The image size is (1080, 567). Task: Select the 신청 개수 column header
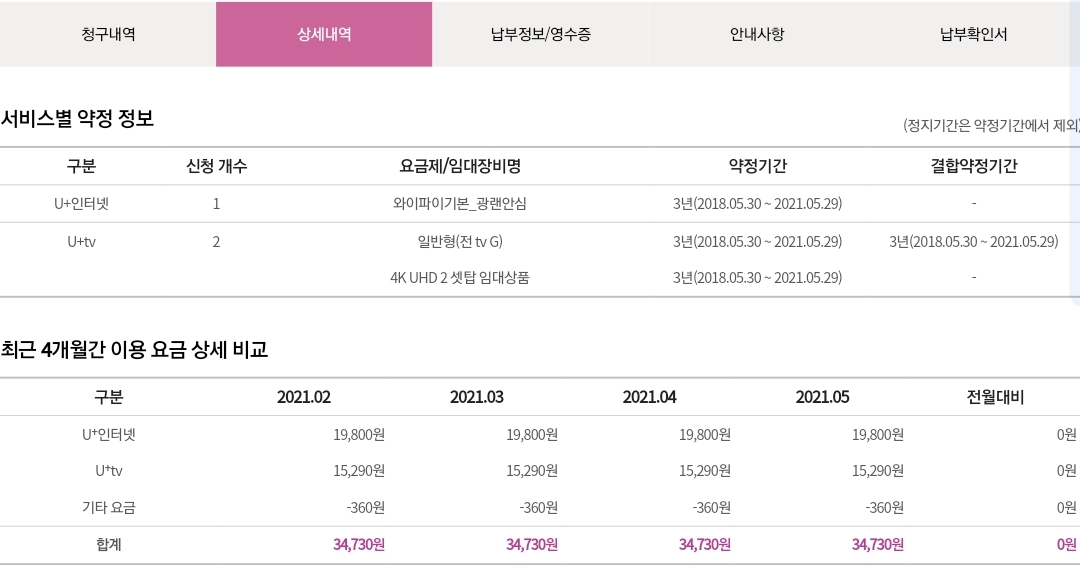216,166
